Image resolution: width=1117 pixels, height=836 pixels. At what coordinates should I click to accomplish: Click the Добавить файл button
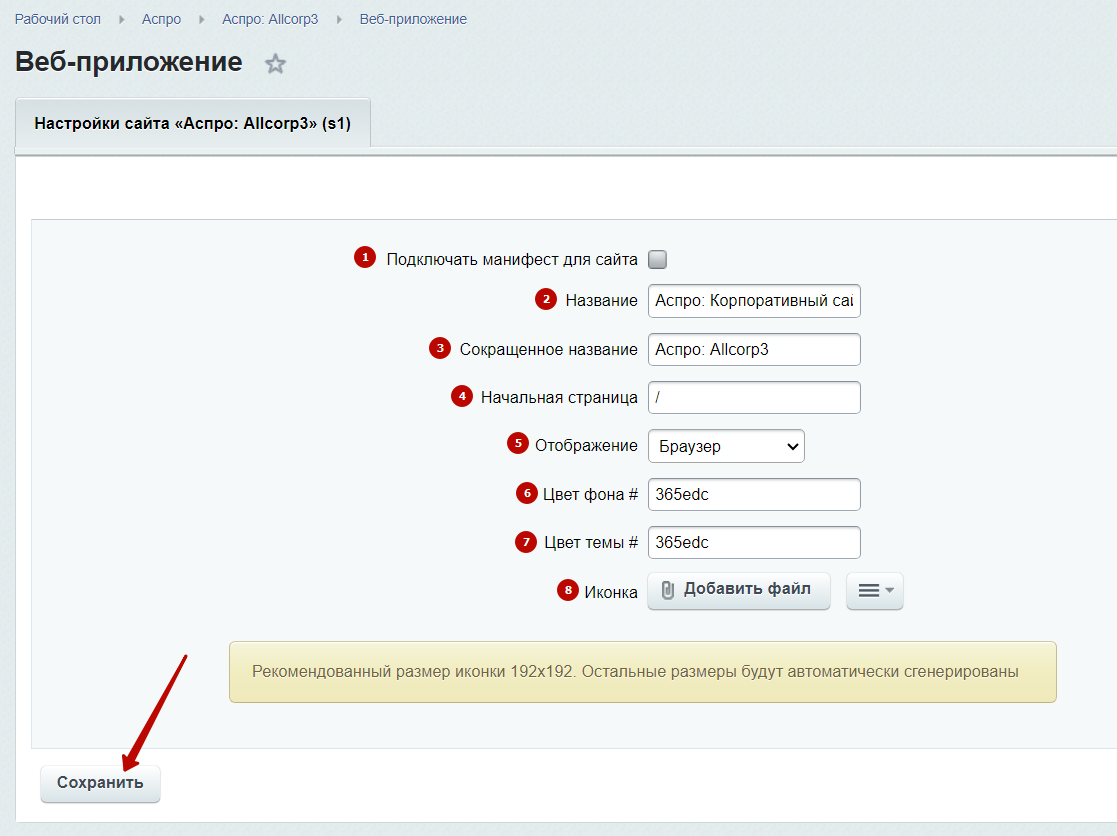739,590
